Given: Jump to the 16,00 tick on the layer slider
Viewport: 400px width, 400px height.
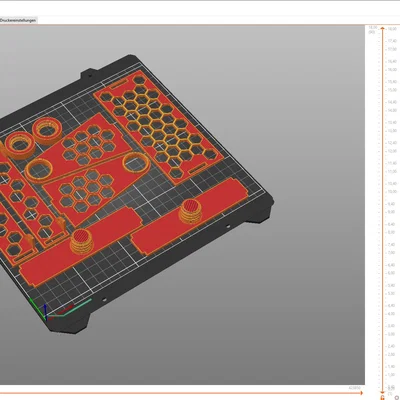Looking at the screenshot, I should point(391,70).
